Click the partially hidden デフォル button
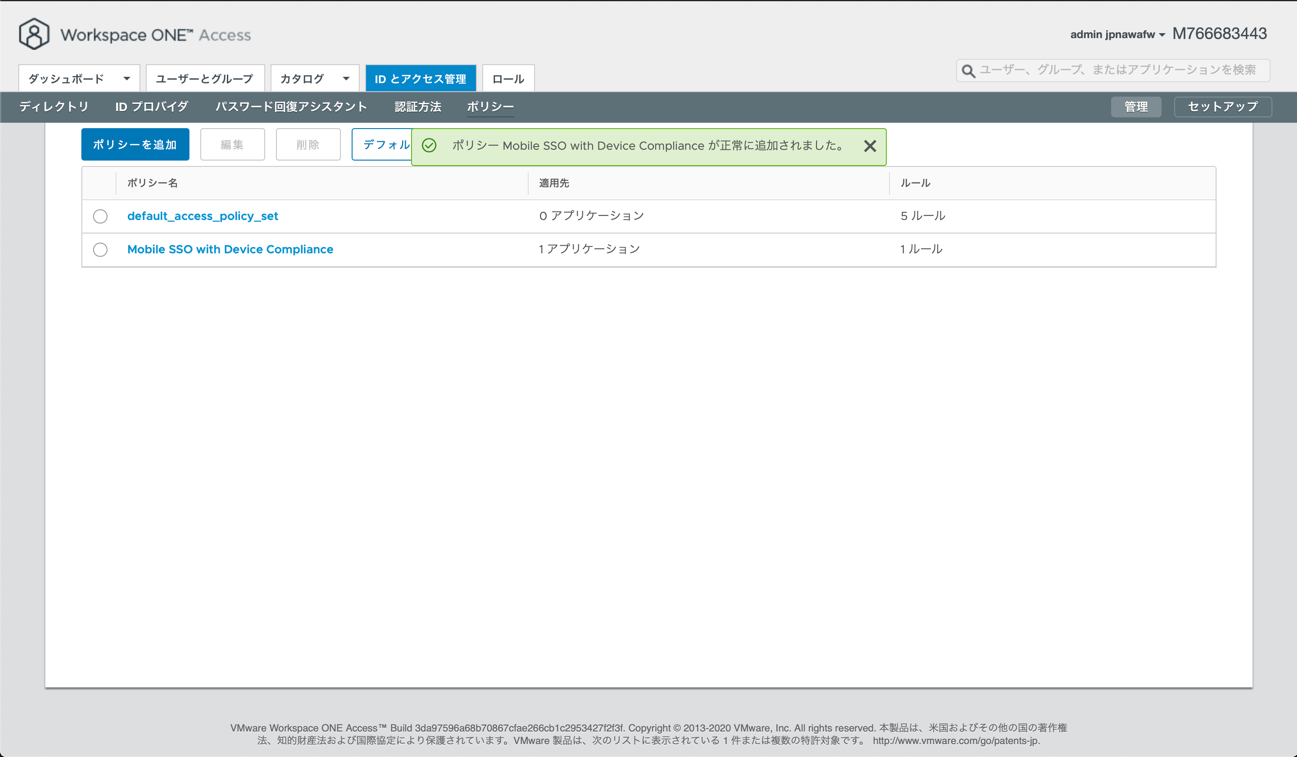The height and width of the screenshot is (757, 1297). click(x=382, y=145)
